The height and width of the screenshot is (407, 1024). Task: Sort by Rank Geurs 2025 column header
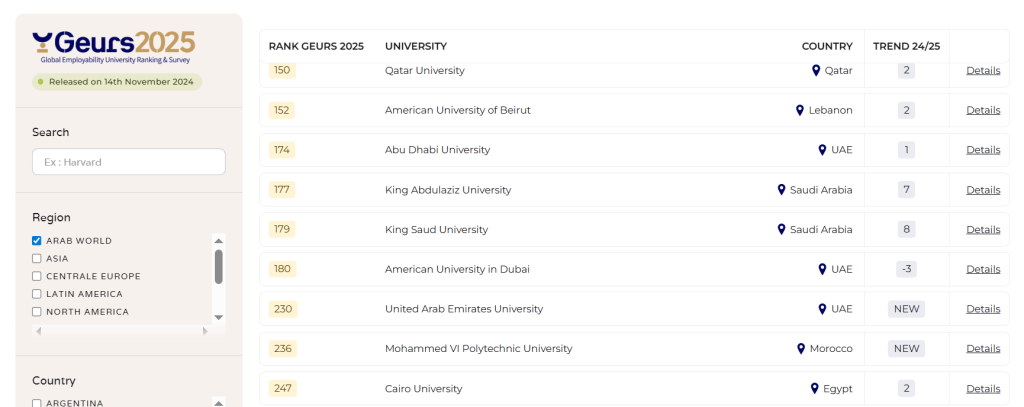pos(316,46)
